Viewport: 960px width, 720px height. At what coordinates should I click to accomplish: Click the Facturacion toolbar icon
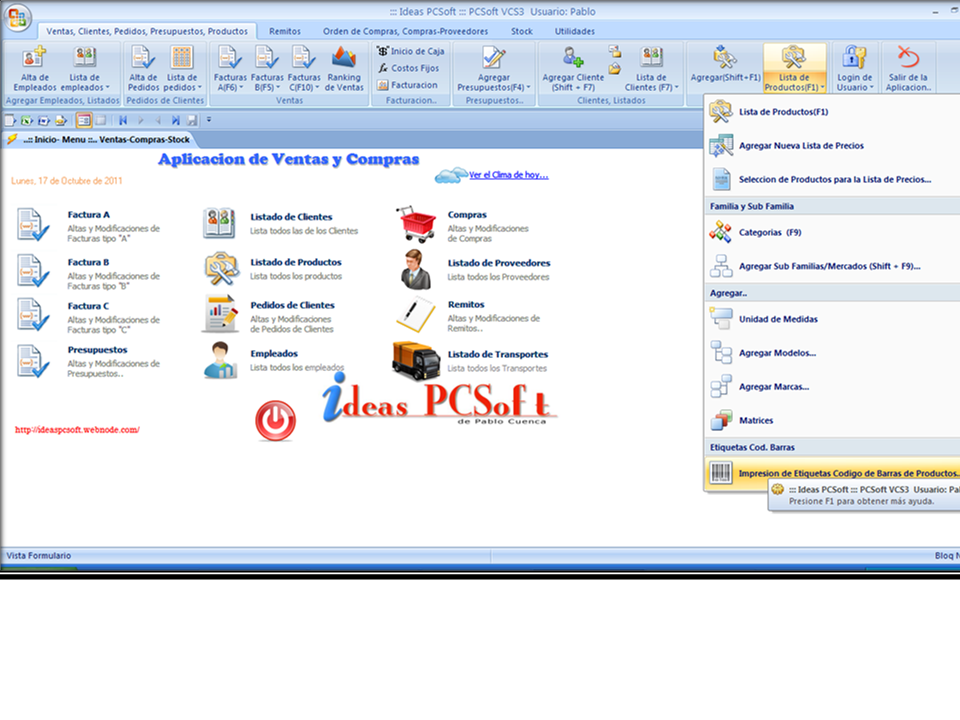[410, 83]
